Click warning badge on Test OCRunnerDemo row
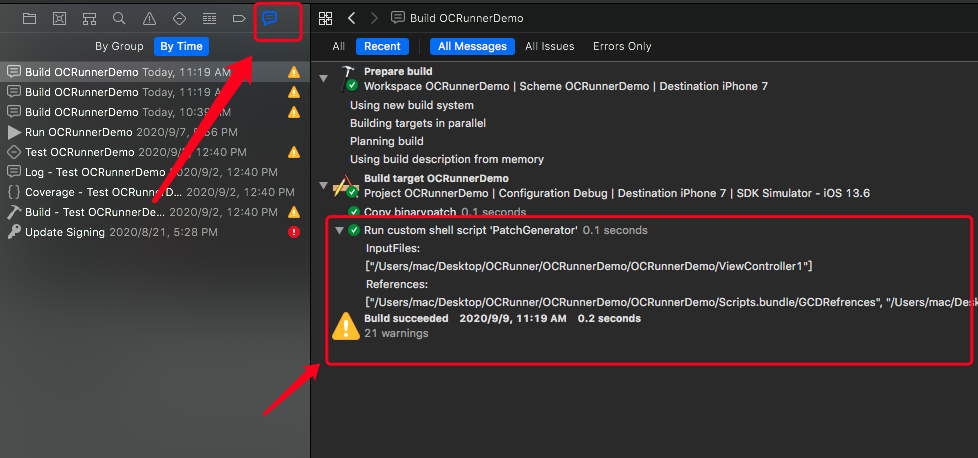The image size is (978, 458). click(294, 152)
